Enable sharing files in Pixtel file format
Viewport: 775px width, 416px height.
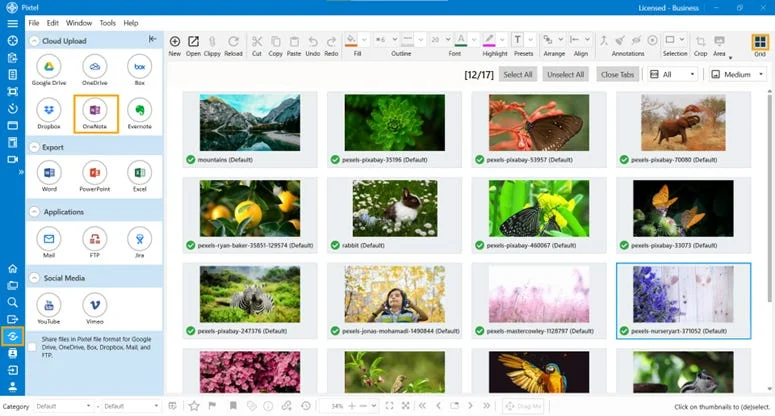point(32,347)
